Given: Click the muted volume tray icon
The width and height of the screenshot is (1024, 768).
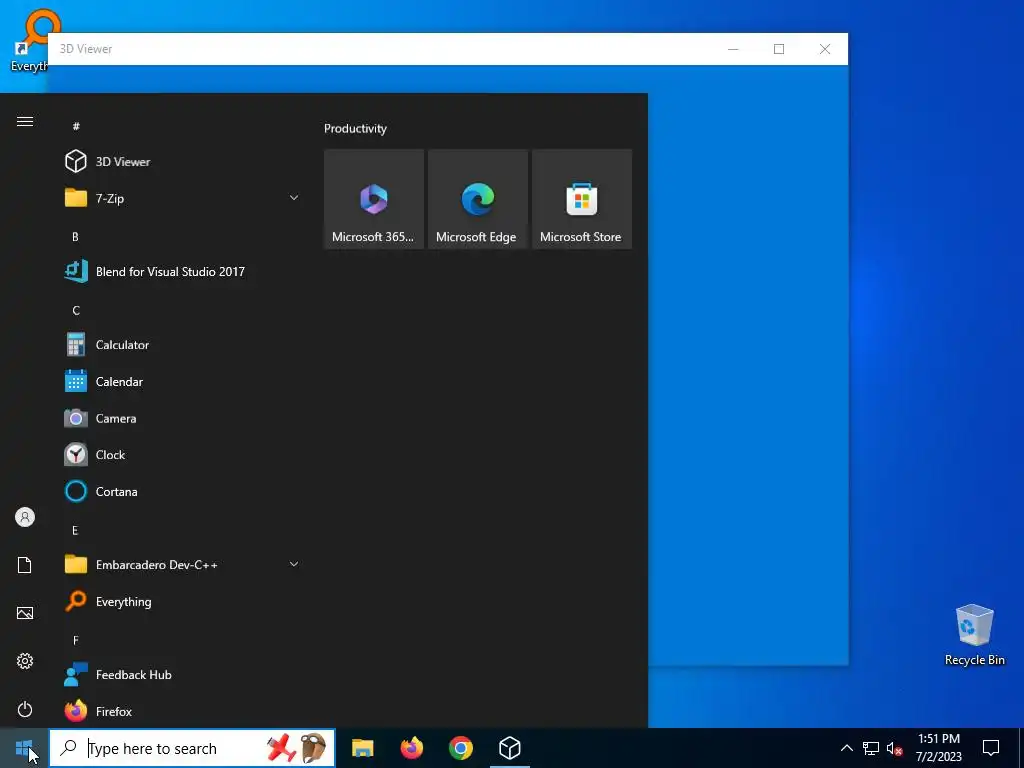Looking at the screenshot, I should click(894, 748).
